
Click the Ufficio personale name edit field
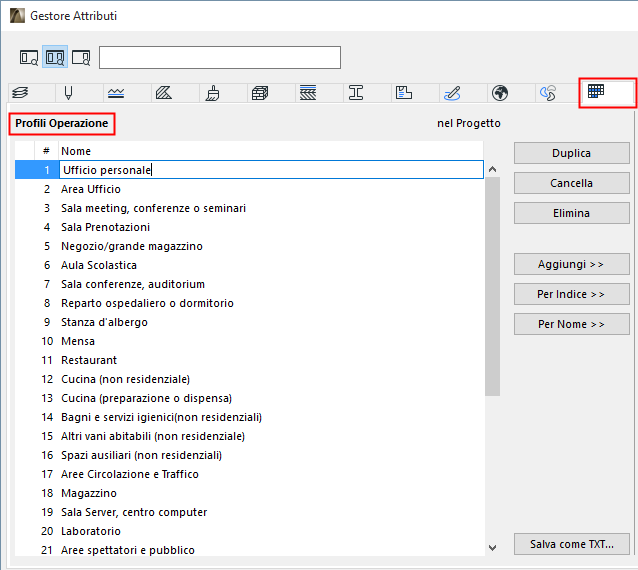[x=271, y=170]
